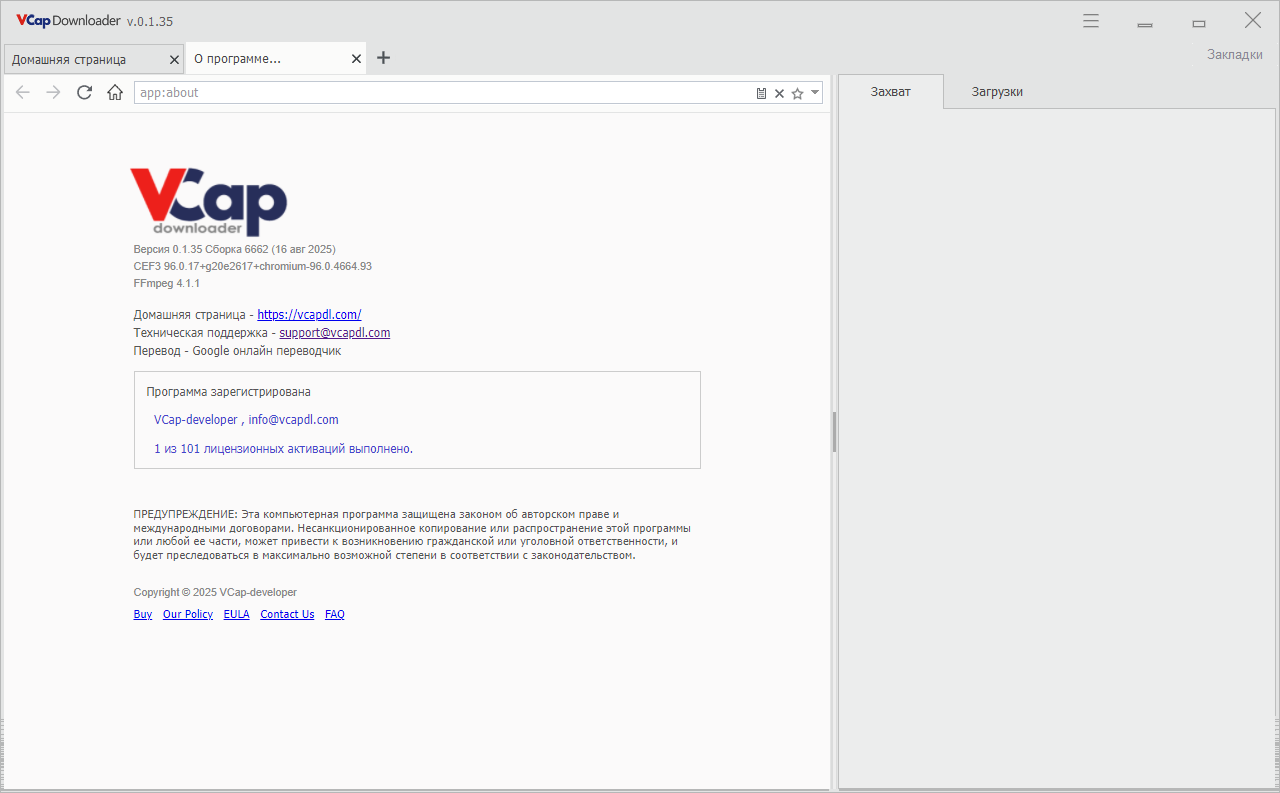Image resolution: width=1280 pixels, height=793 pixels.
Task: Go to the home page icon
Action: tap(115, 93)
